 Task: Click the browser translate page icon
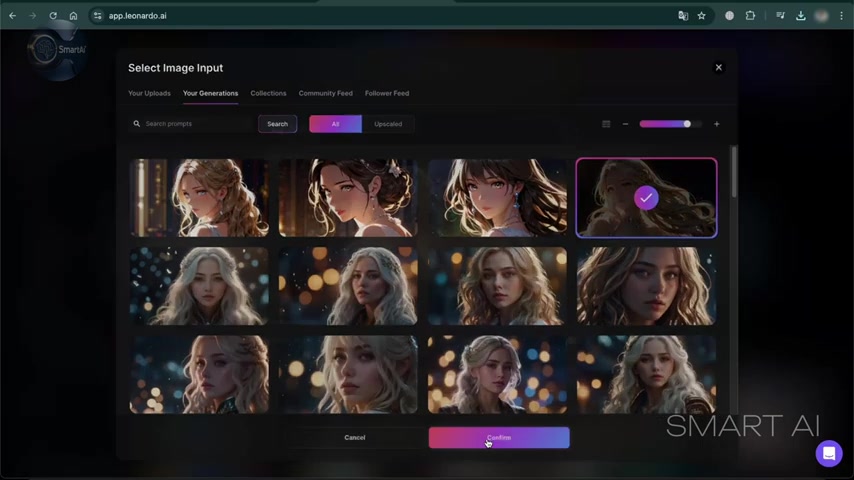(x=683, y=16)
